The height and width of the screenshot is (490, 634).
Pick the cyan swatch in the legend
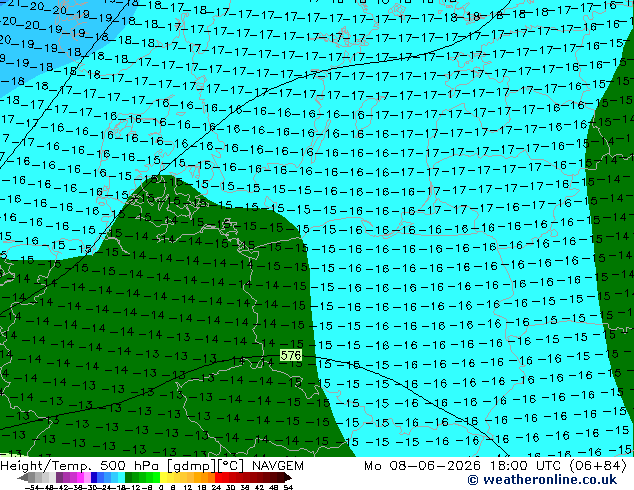click(121, 478)
